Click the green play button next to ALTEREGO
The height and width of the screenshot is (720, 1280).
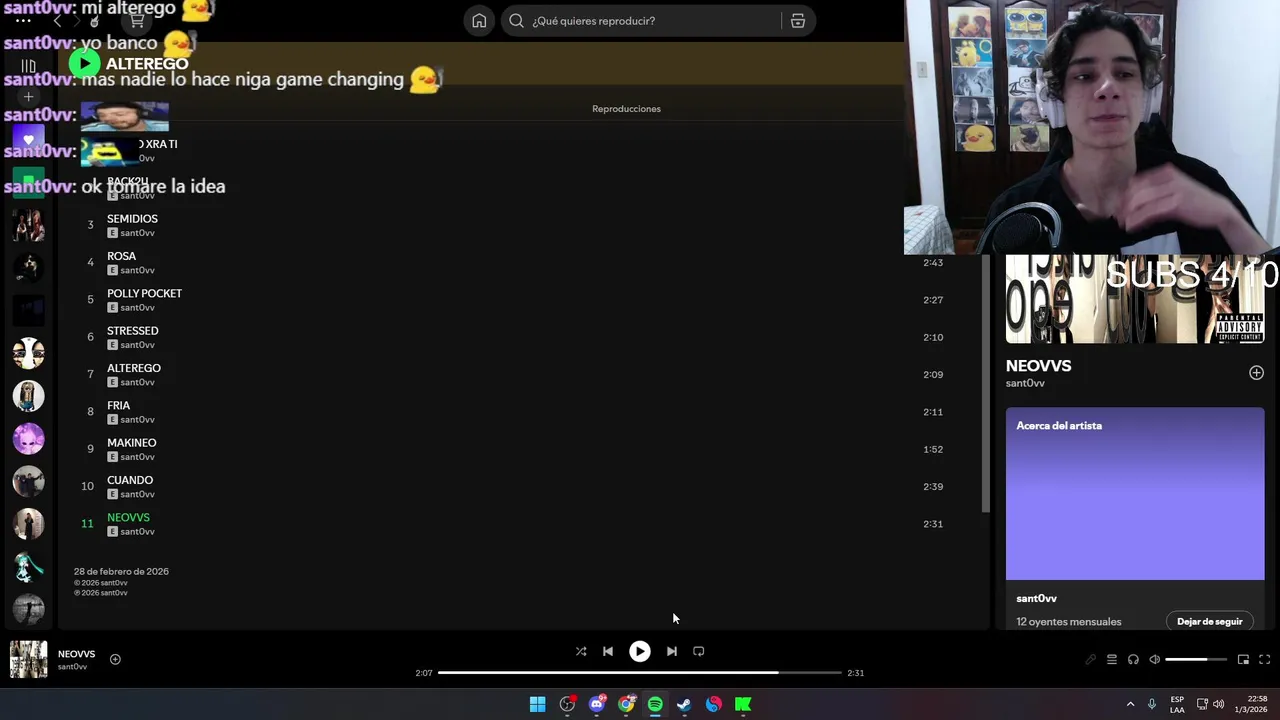coord(84,63)
